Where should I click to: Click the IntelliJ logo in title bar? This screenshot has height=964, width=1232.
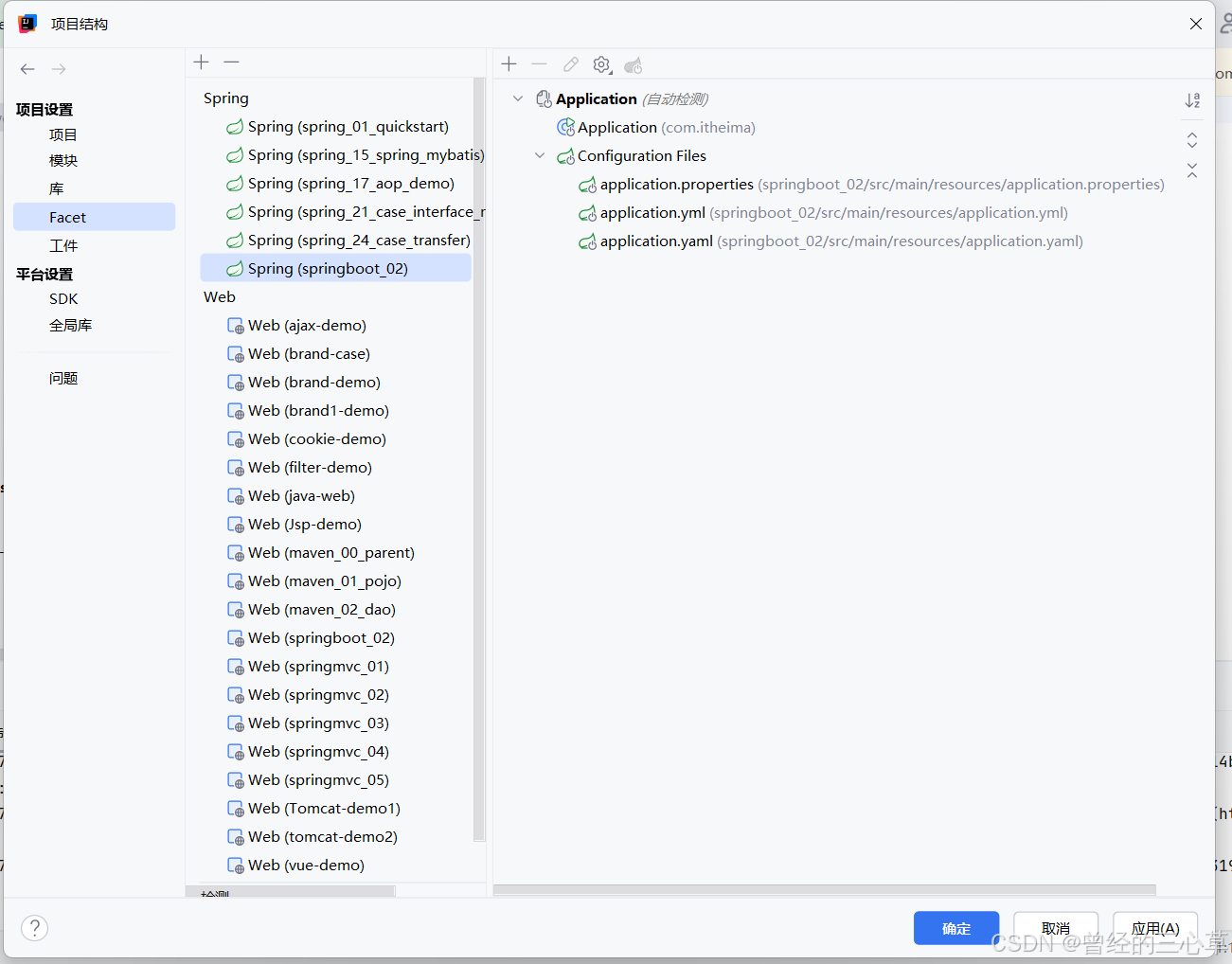(27, 24)
